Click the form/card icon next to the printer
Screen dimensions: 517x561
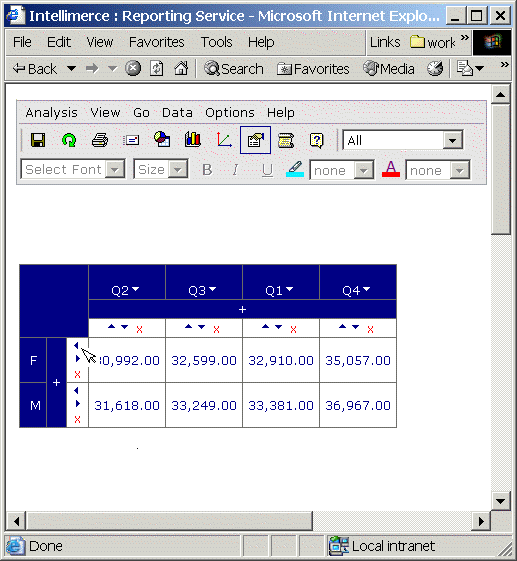(131, 140)
